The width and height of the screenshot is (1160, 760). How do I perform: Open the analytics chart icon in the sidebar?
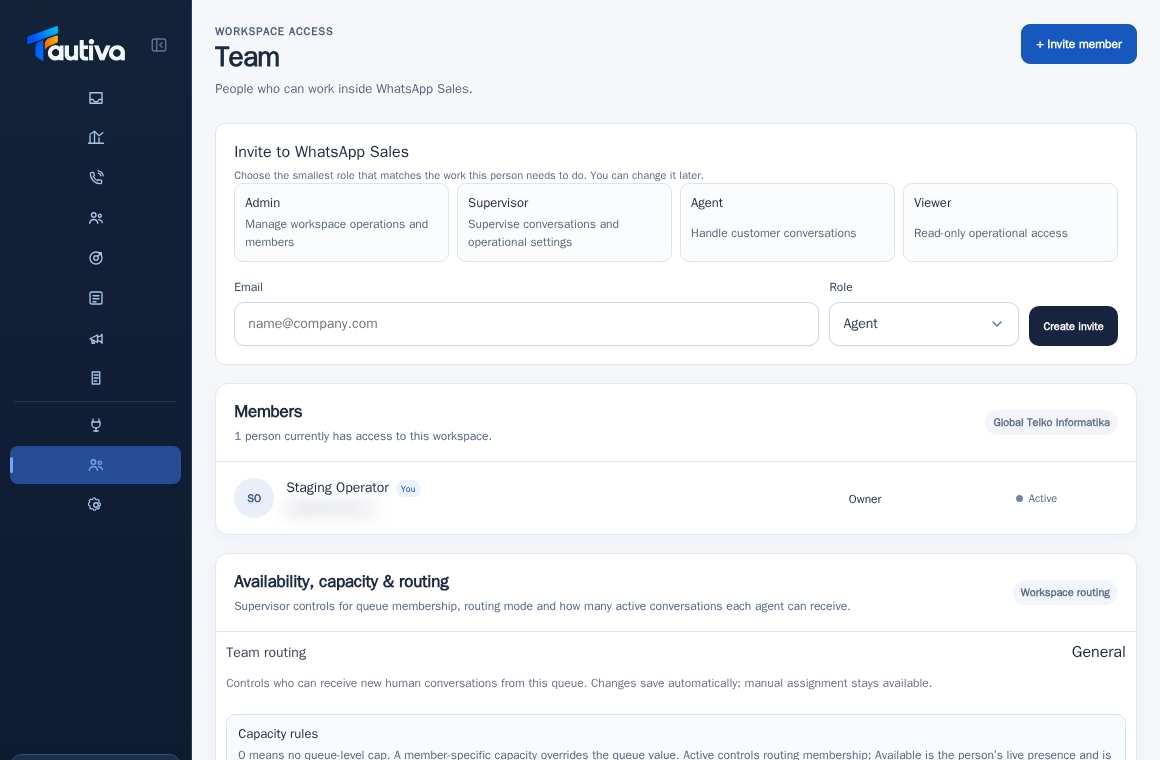(x=95, y=138)
